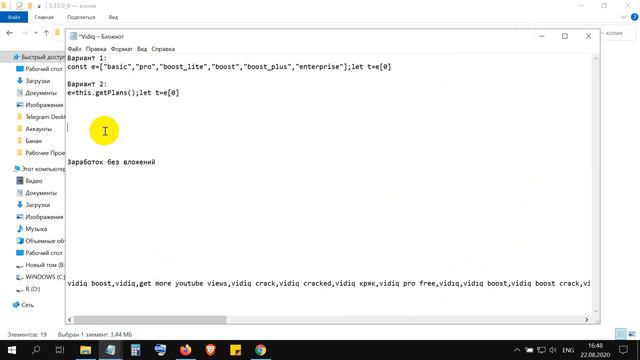Screen dimensions: 640x360
Task: Switch to Главная tab in File Explorer
Action: pyautogui.click(x=44, y=17)
